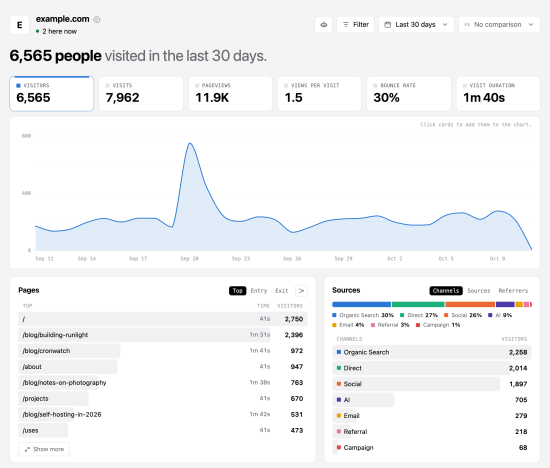Click Social 26% legend item
Viewport: 550px width, 468px height.
(463, 315)
